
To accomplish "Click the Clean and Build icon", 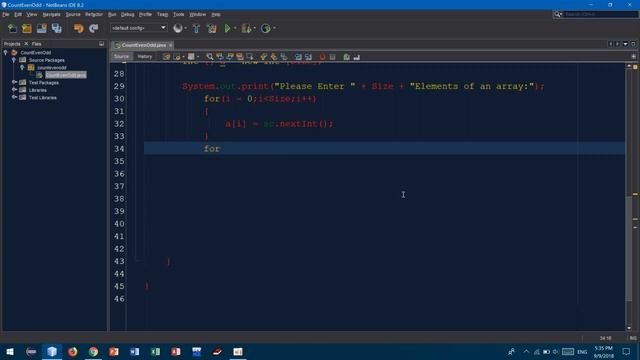I will [211, 28].
